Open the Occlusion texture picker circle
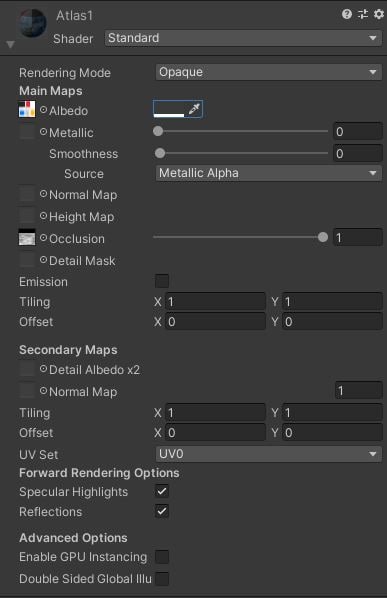This screenshot has width=387, height=598. tap(43, 238)
